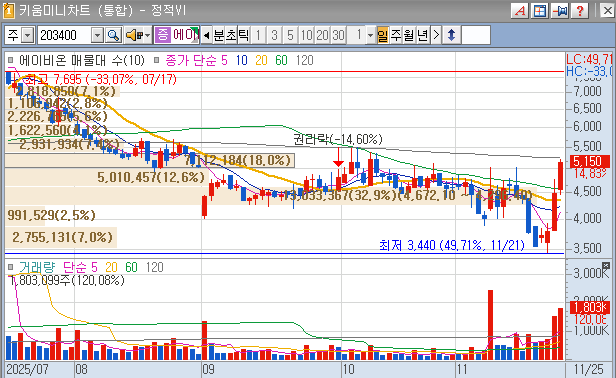Open the window layout grid icon

(540, 11)
